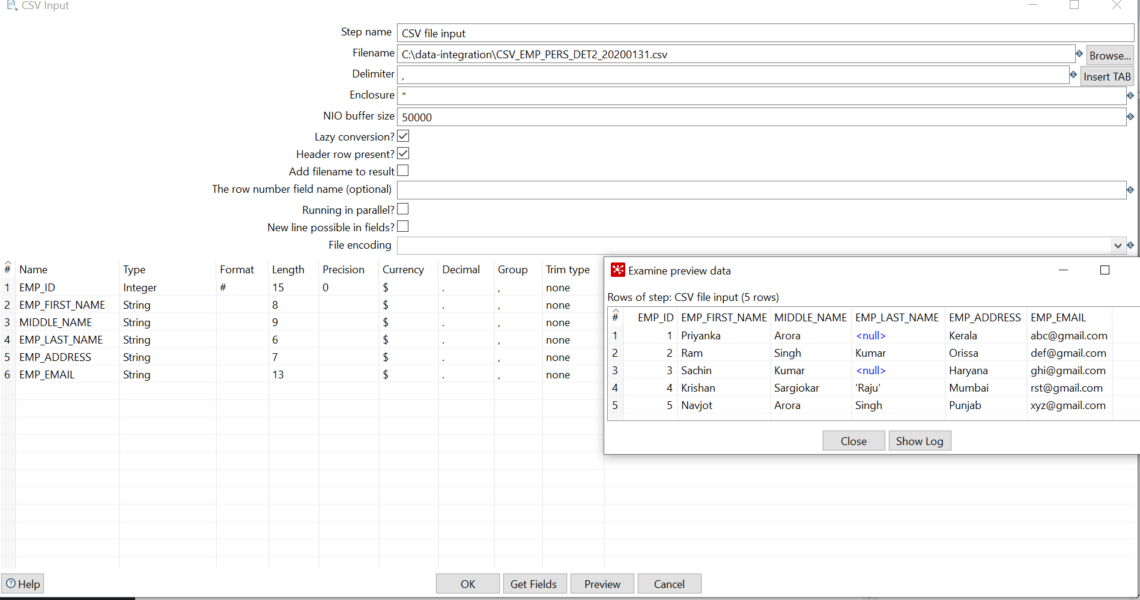Click Browse to choose a CSV file
The width and height of the screenshot is (1140, 600).
[1109, 55]
